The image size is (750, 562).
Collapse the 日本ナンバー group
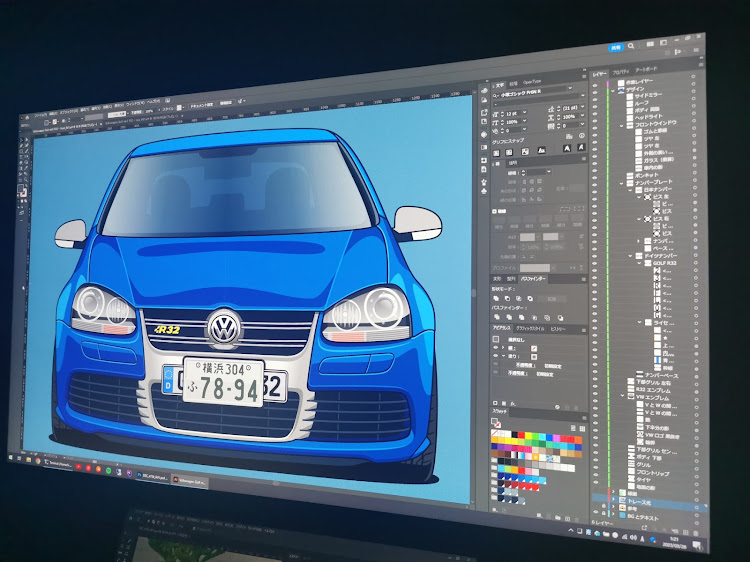[630, 190]
